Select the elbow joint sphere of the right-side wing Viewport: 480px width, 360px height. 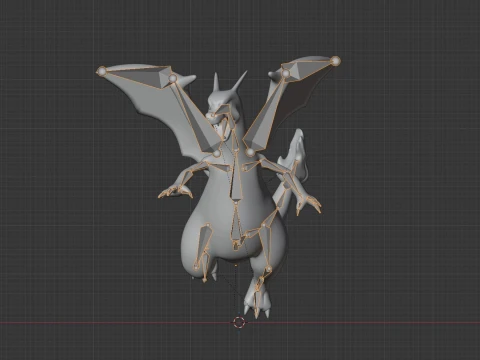tap(286, 73)
